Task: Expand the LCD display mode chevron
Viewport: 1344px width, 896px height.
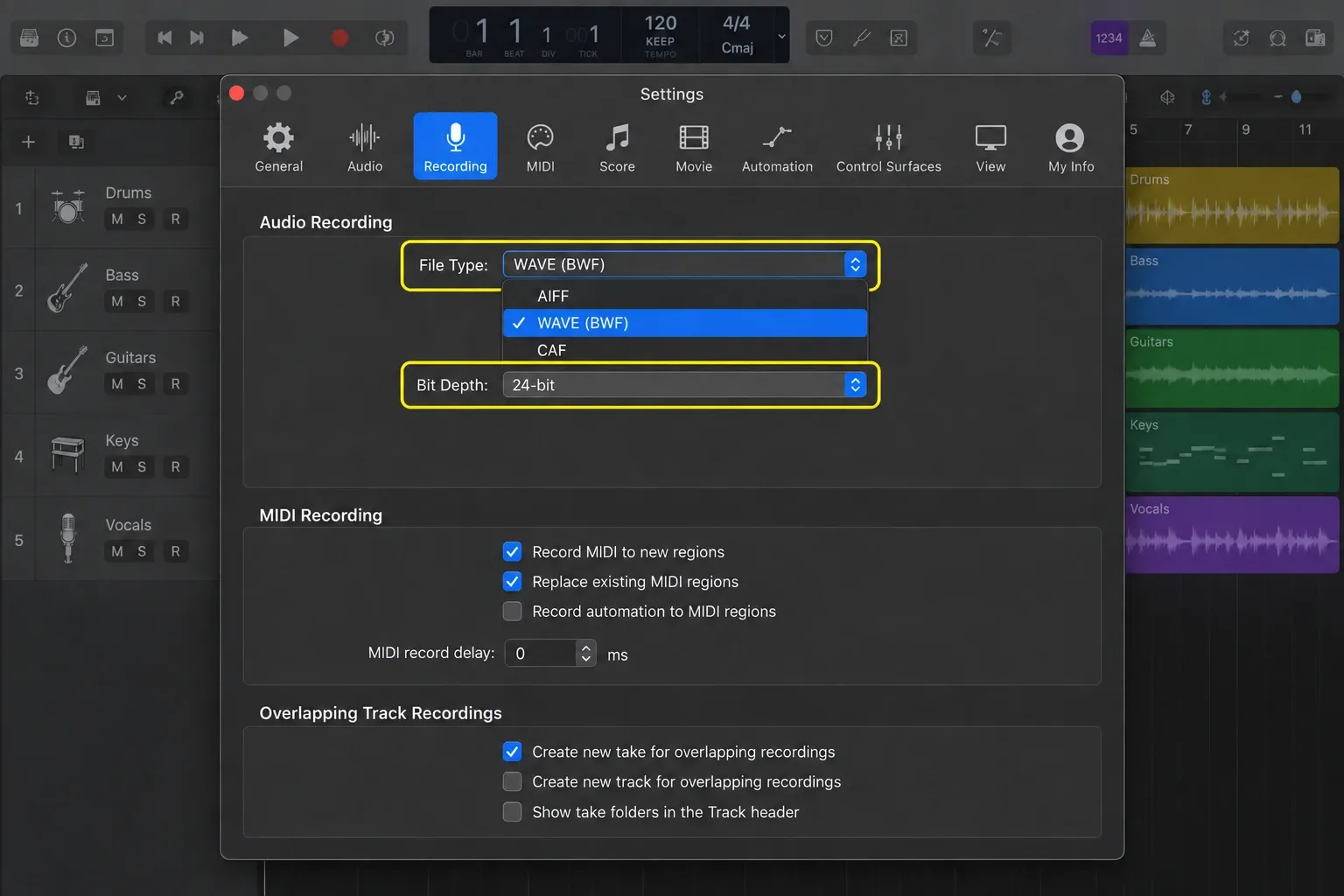Action: 781,36
